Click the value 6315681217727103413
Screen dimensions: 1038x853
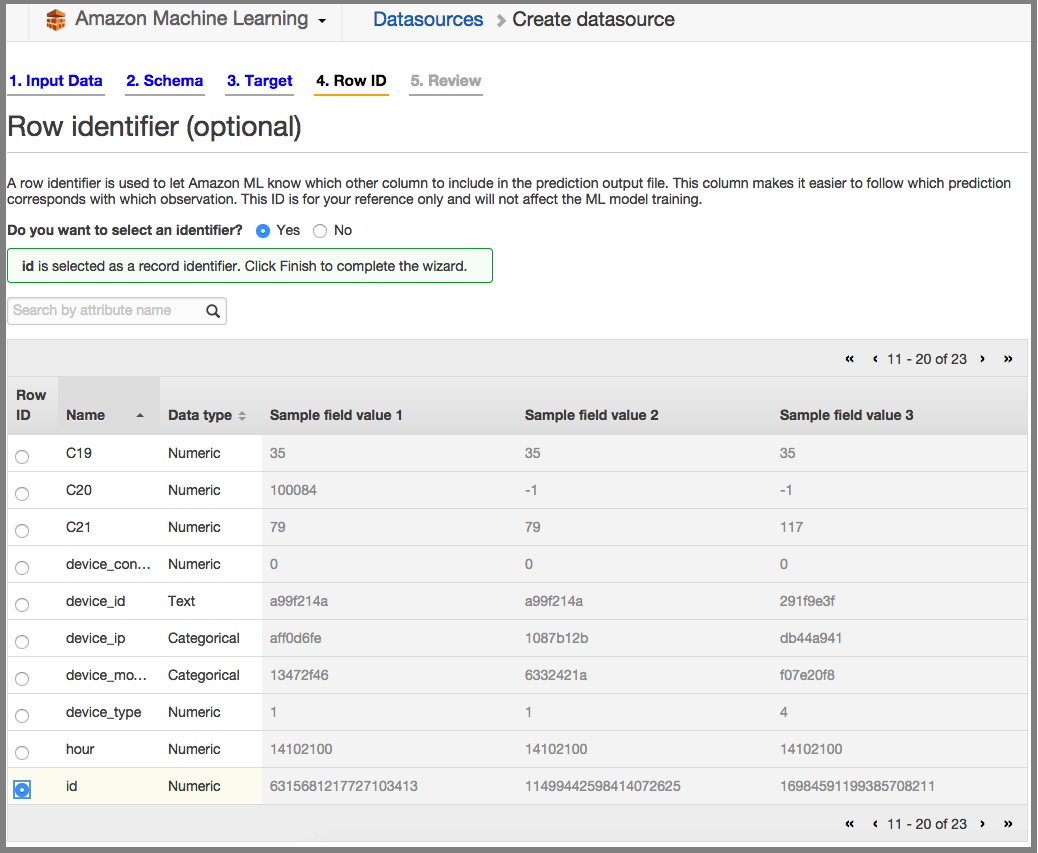344,786
